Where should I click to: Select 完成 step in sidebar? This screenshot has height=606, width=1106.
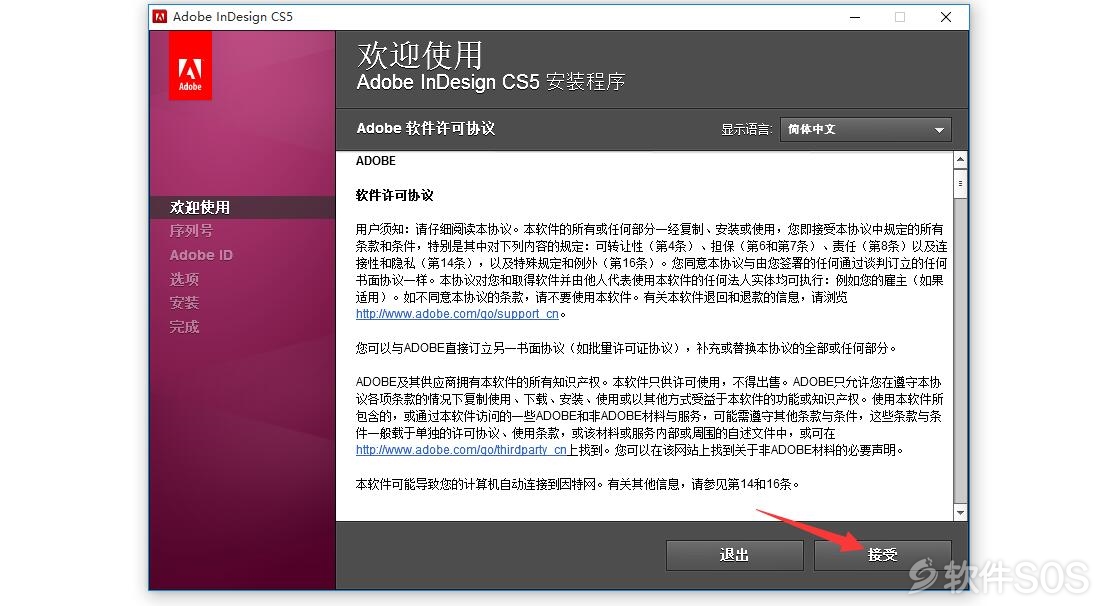click(184, 327)
